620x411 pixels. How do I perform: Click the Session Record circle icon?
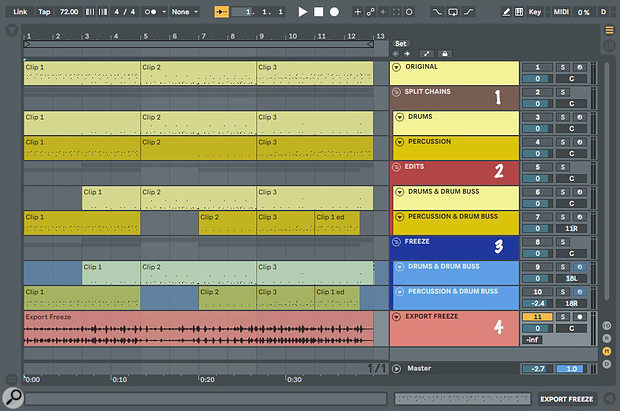(409, 12)
